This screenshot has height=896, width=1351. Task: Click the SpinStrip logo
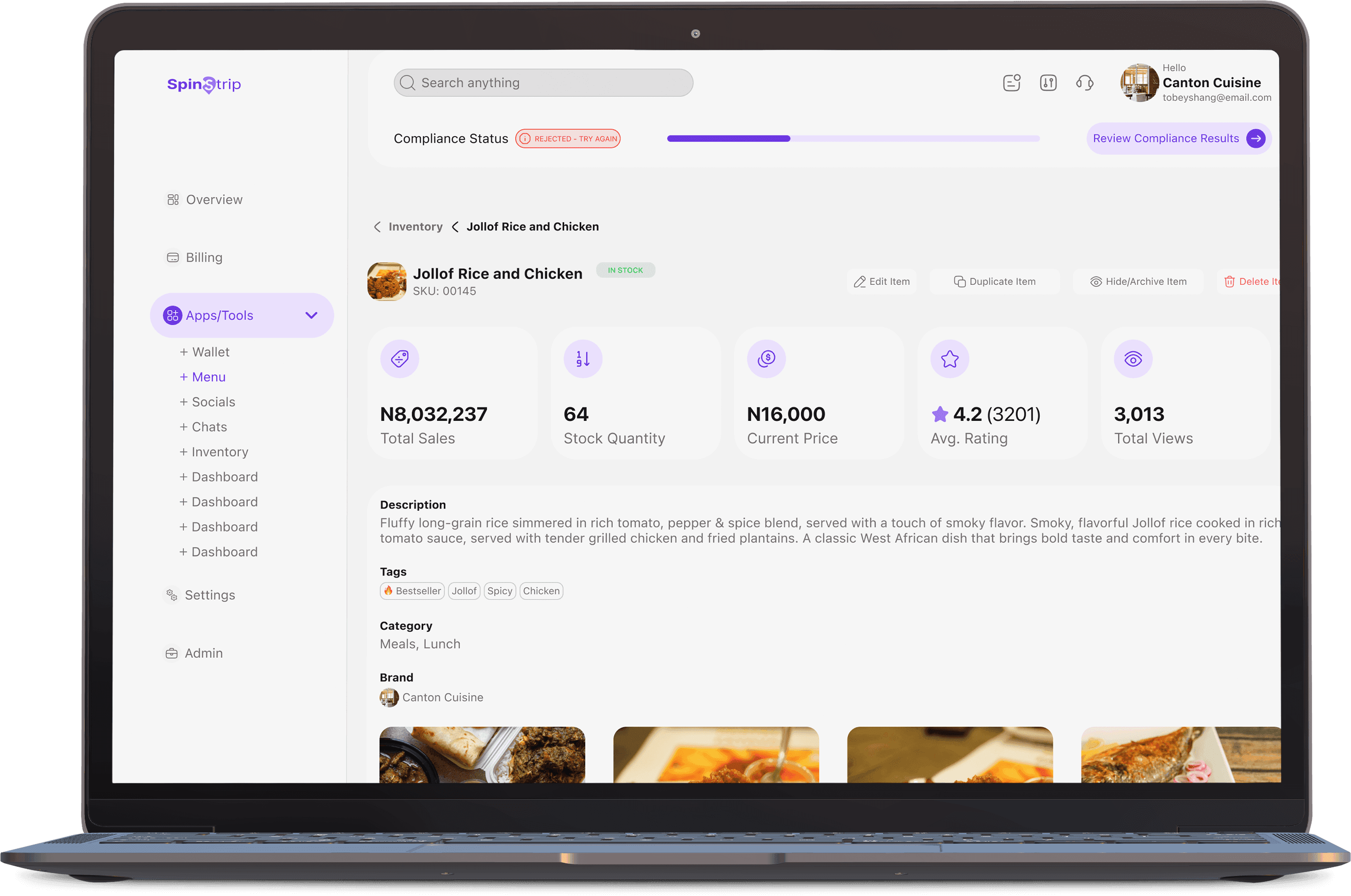point(204,85)
